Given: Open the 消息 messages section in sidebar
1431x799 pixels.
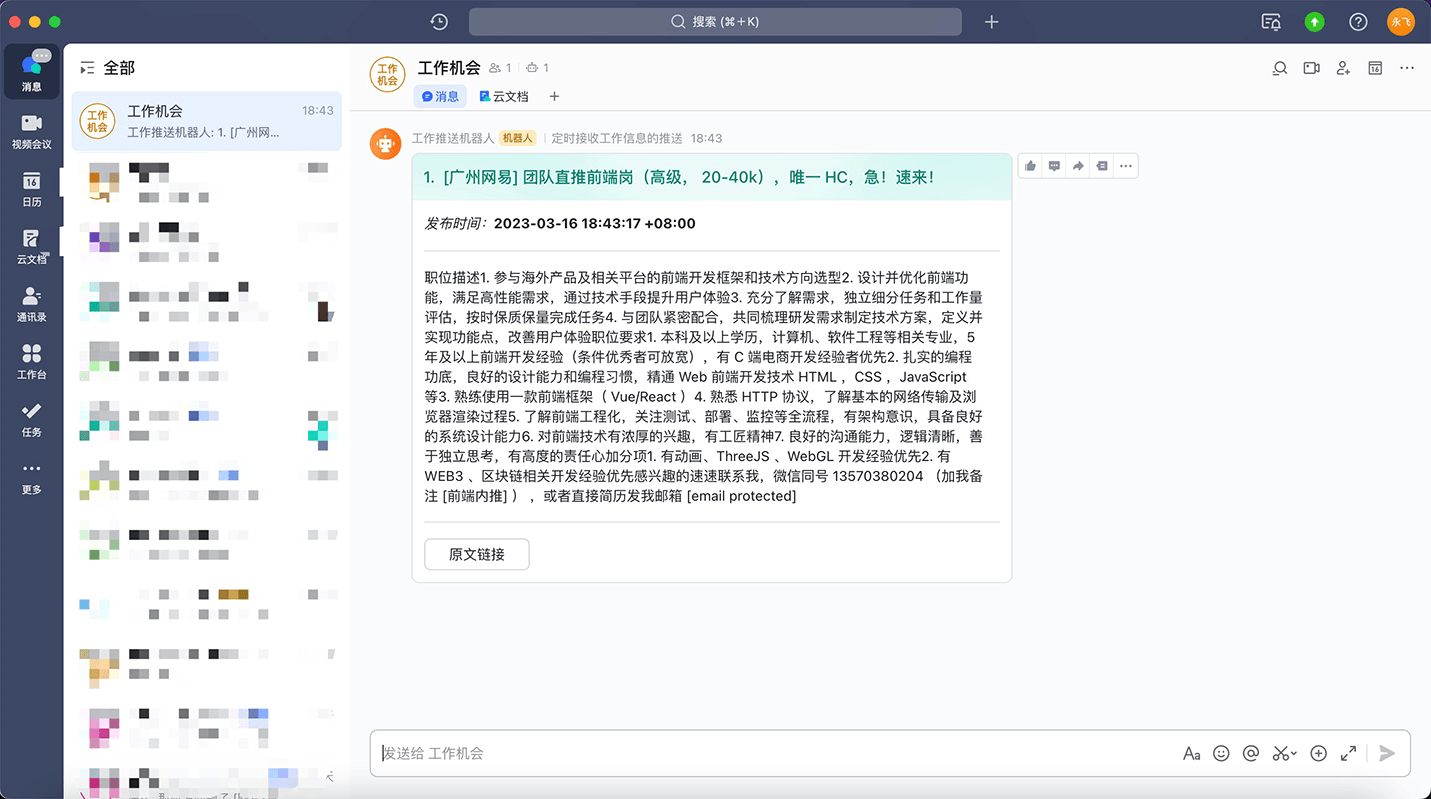Looking at the screenshot, I should pyautogui.click(x=32, y=72).
